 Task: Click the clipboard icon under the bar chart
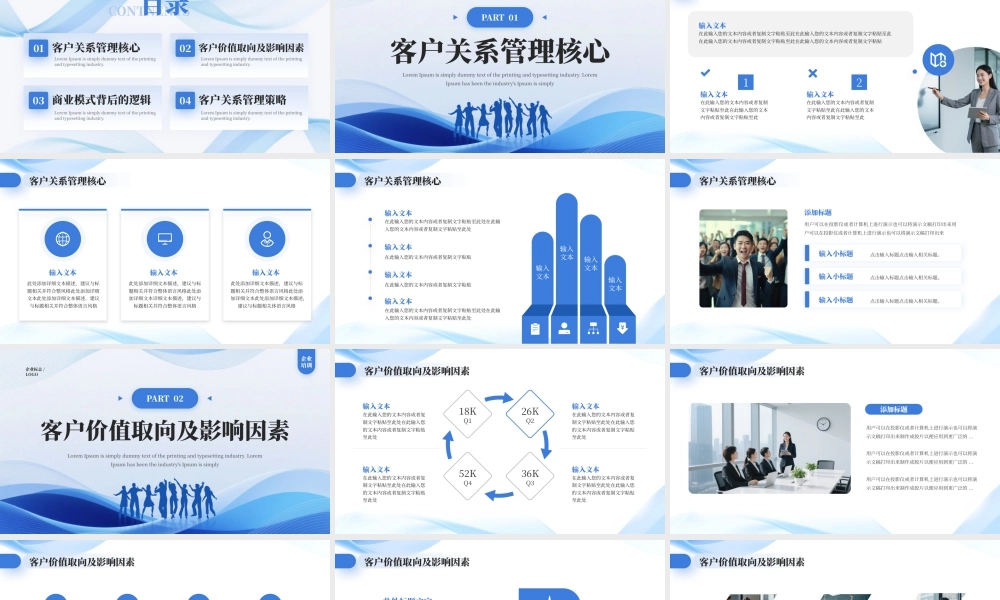pyautogui.click(x=535, y=329)
